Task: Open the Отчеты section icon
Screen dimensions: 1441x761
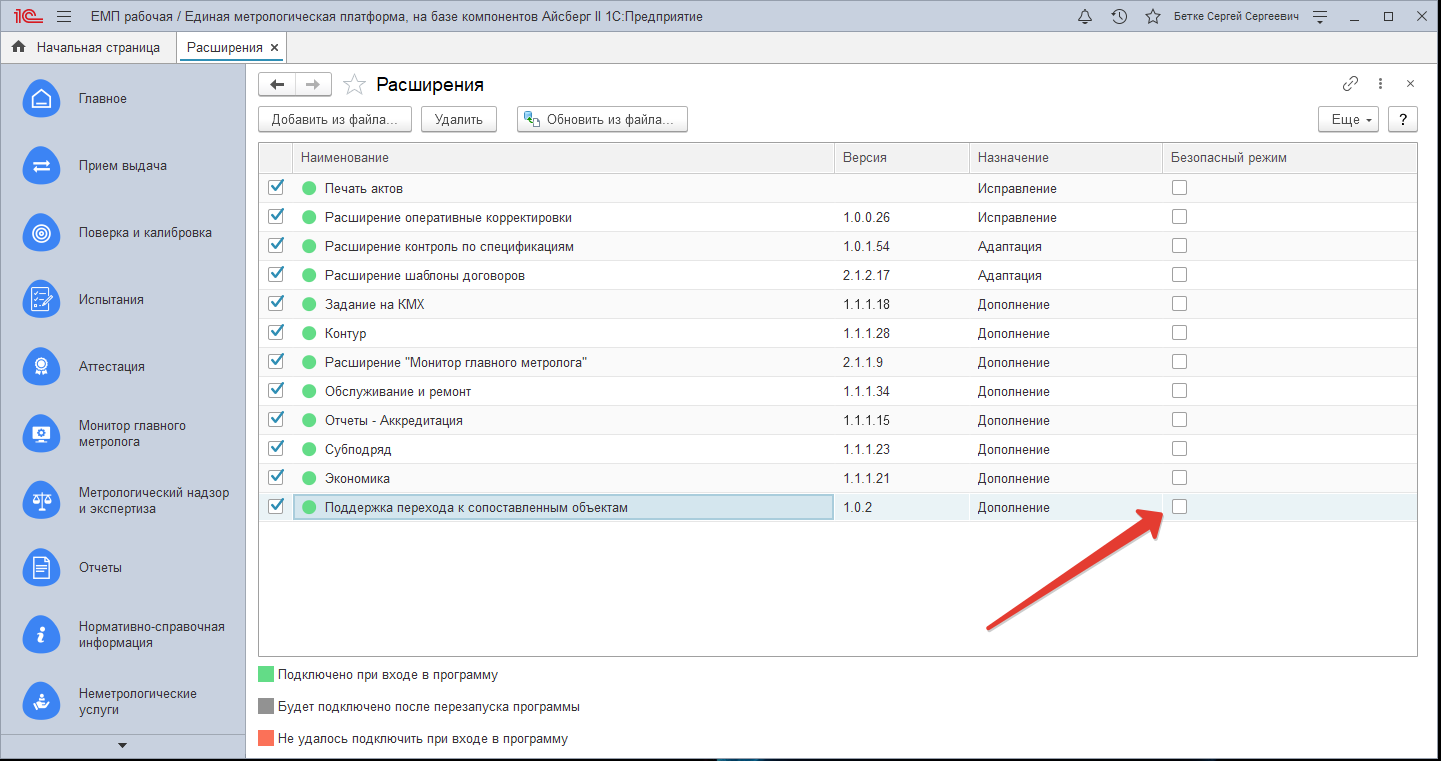Action: tap(41, 567)
